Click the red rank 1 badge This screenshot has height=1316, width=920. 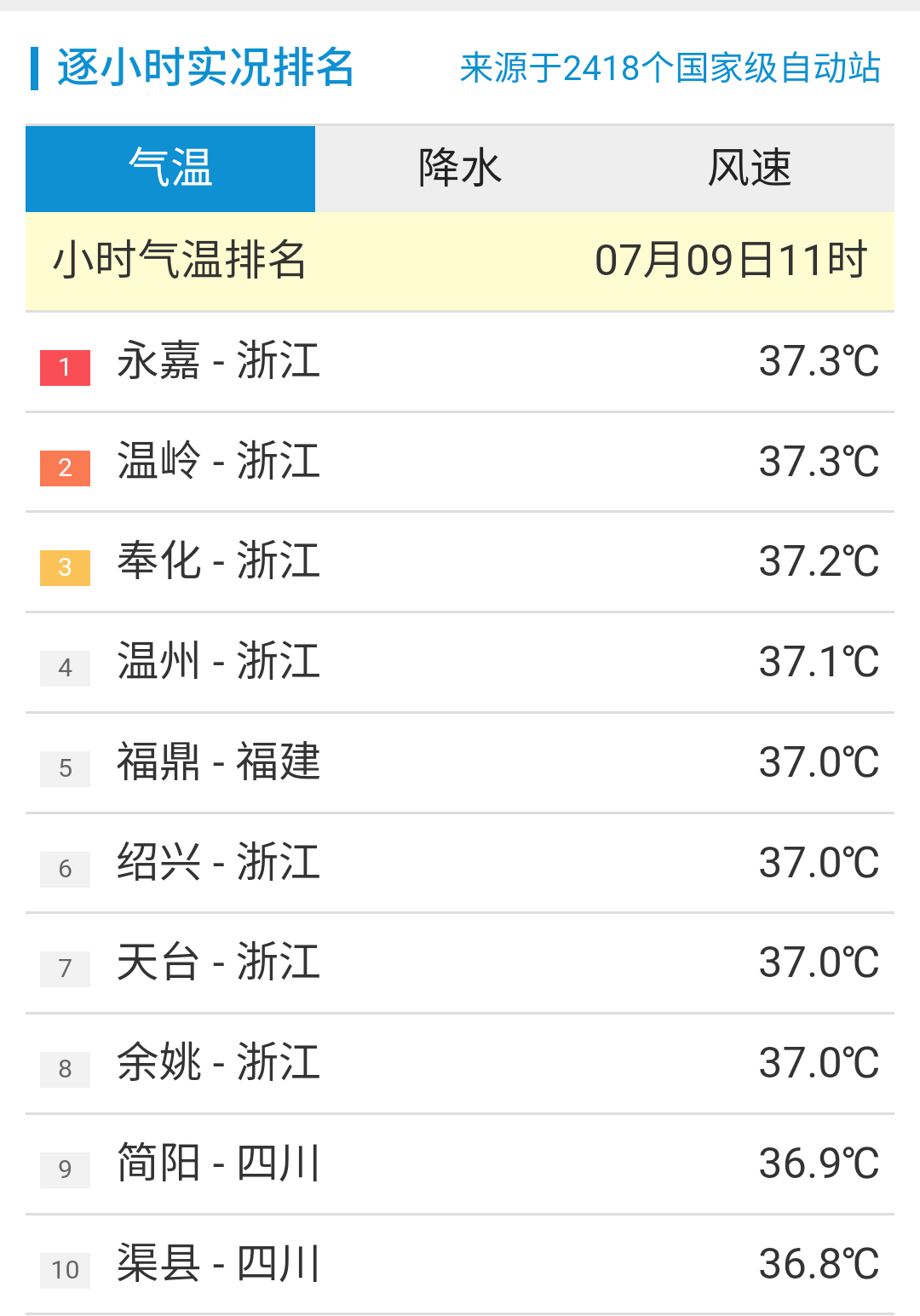(x=65, y=368)
